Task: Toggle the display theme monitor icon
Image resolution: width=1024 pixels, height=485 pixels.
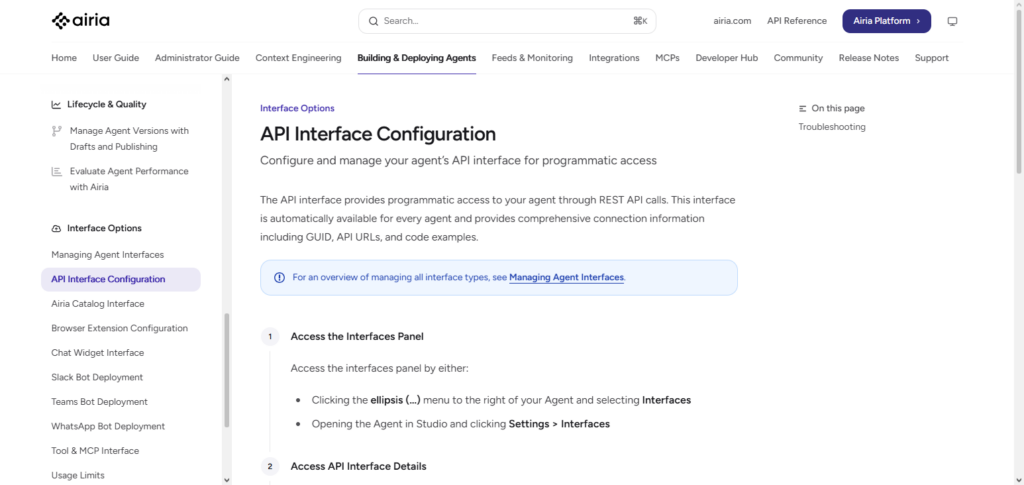Action: point(952,22)
